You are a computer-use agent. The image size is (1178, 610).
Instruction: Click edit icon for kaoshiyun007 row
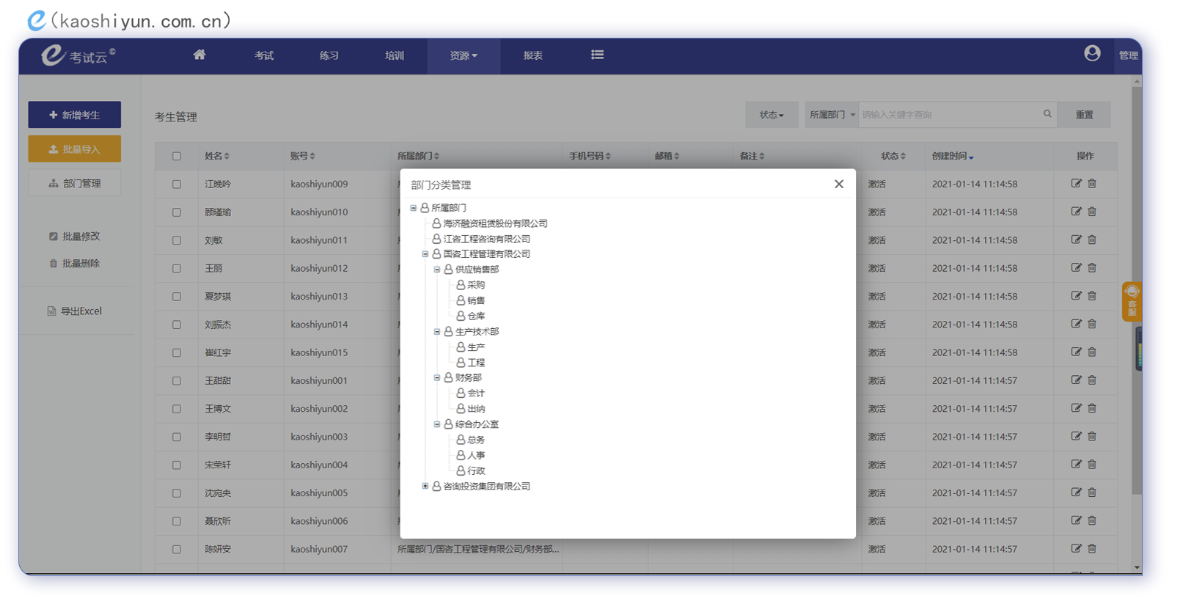coord(1076,549)
